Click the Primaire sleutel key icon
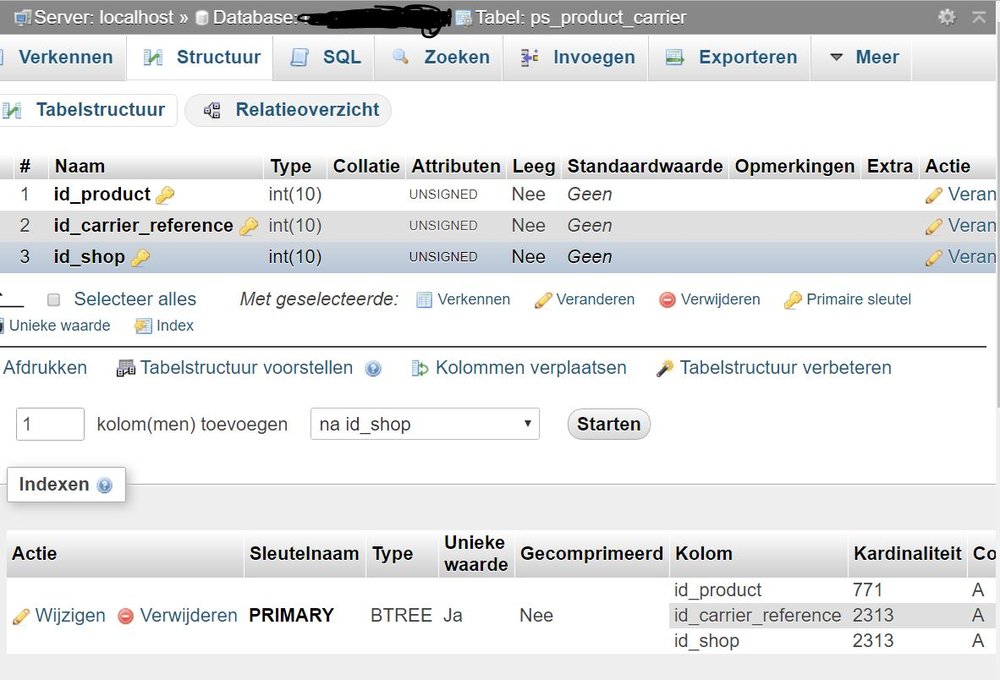The height and width of the screenshot is (680, 1000). pyautogui.click(x=793, y=300)
